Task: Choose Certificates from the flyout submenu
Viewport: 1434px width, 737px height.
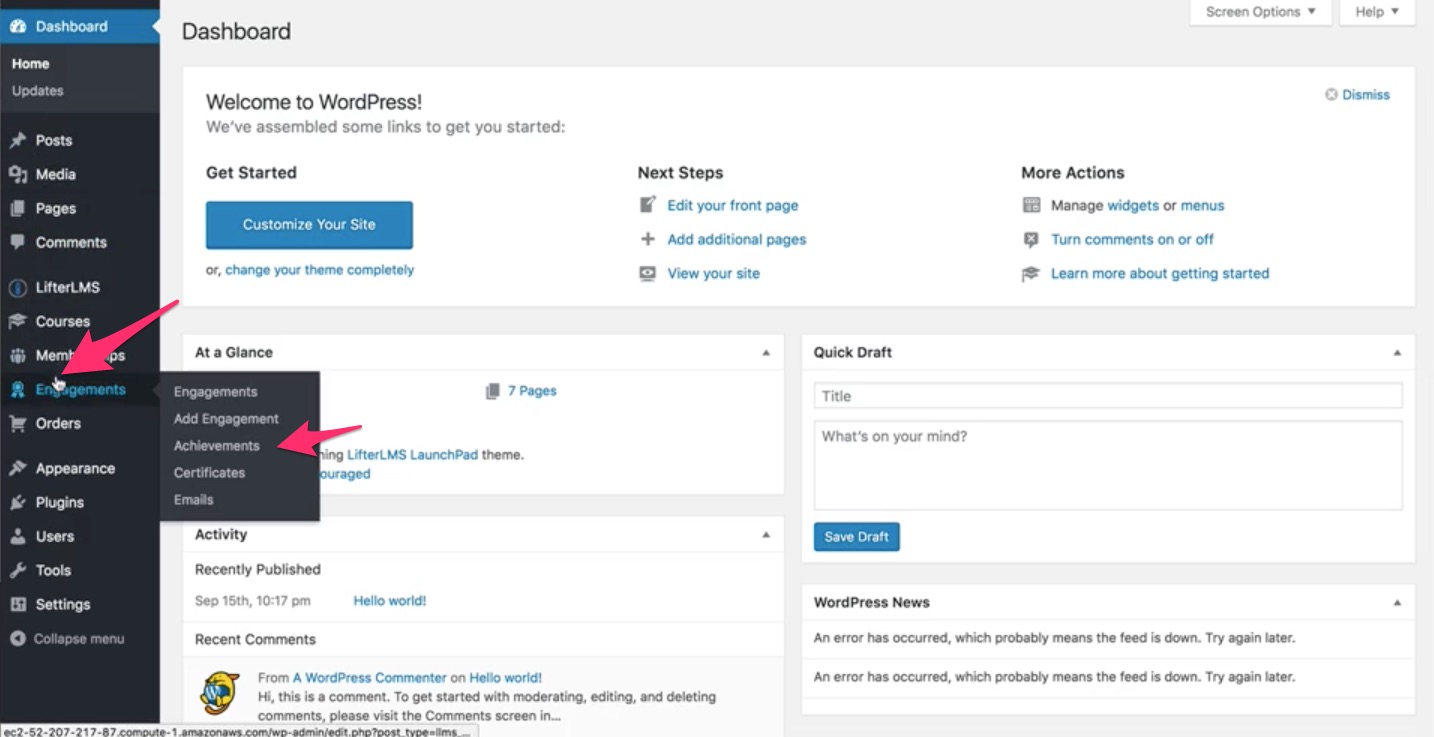Action: point(209,473)
